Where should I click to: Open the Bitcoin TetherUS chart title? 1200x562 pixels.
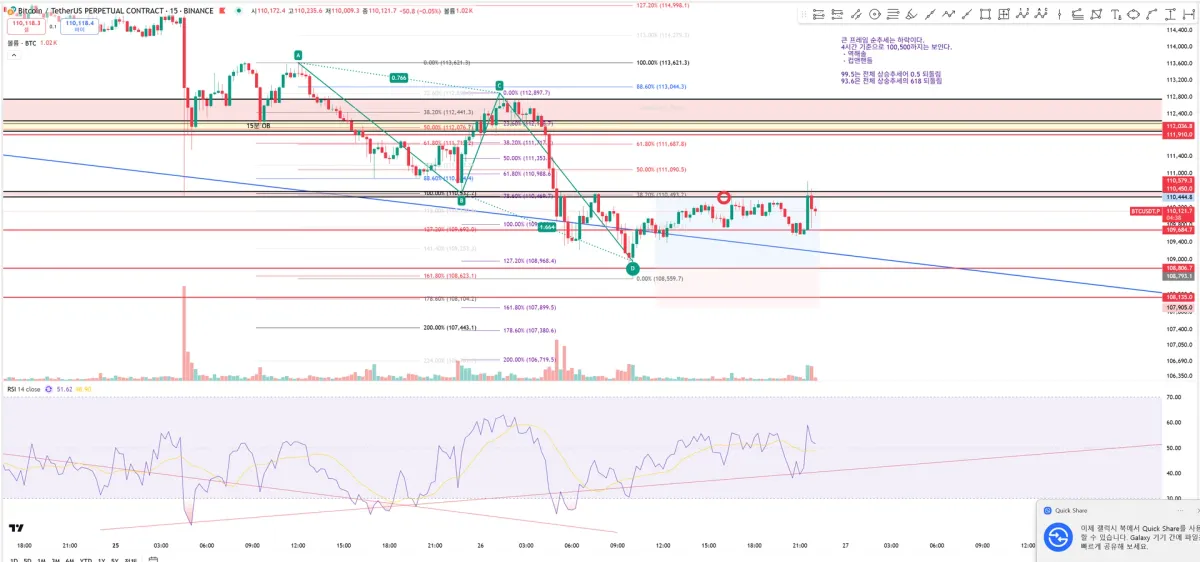[115, 11]
